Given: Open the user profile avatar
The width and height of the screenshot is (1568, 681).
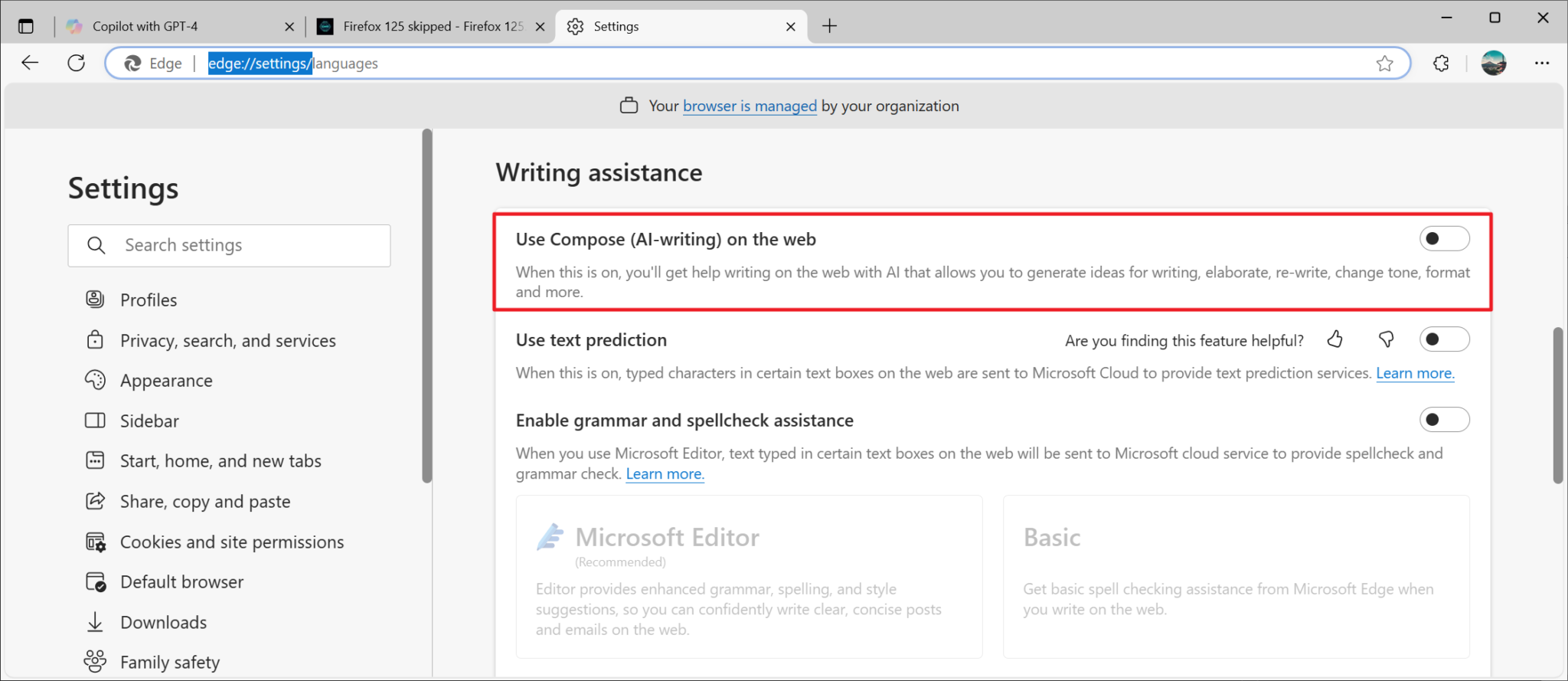Looking at the screenshot, I should coord(1493,64).
